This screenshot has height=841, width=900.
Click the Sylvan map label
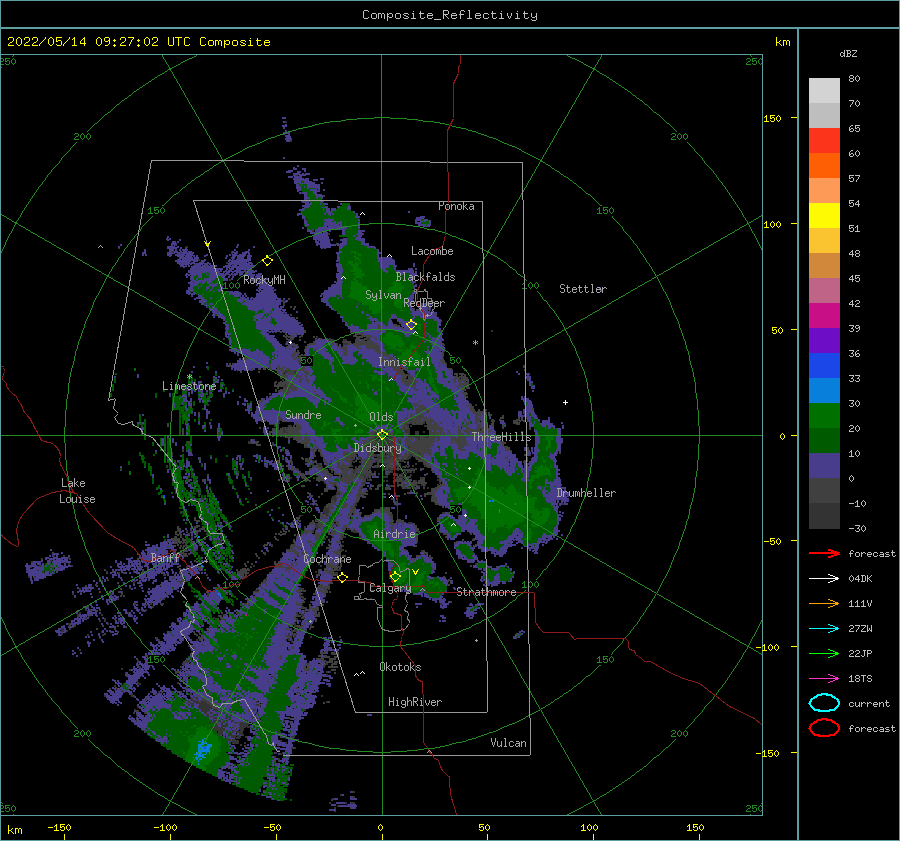(383, 295)
